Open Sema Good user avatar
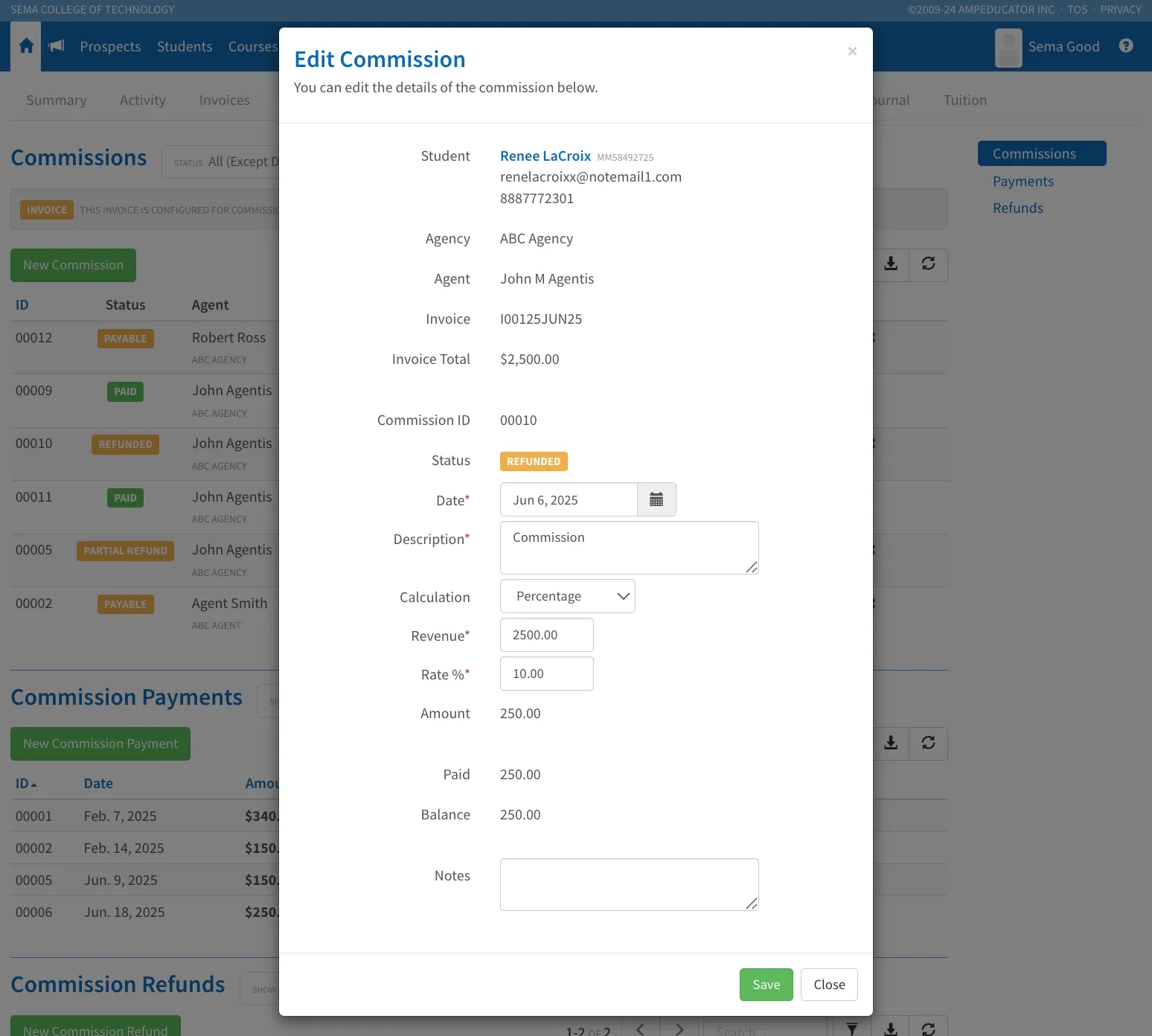This screenshot has width=1152, height=1036. tap(1008, 48)
